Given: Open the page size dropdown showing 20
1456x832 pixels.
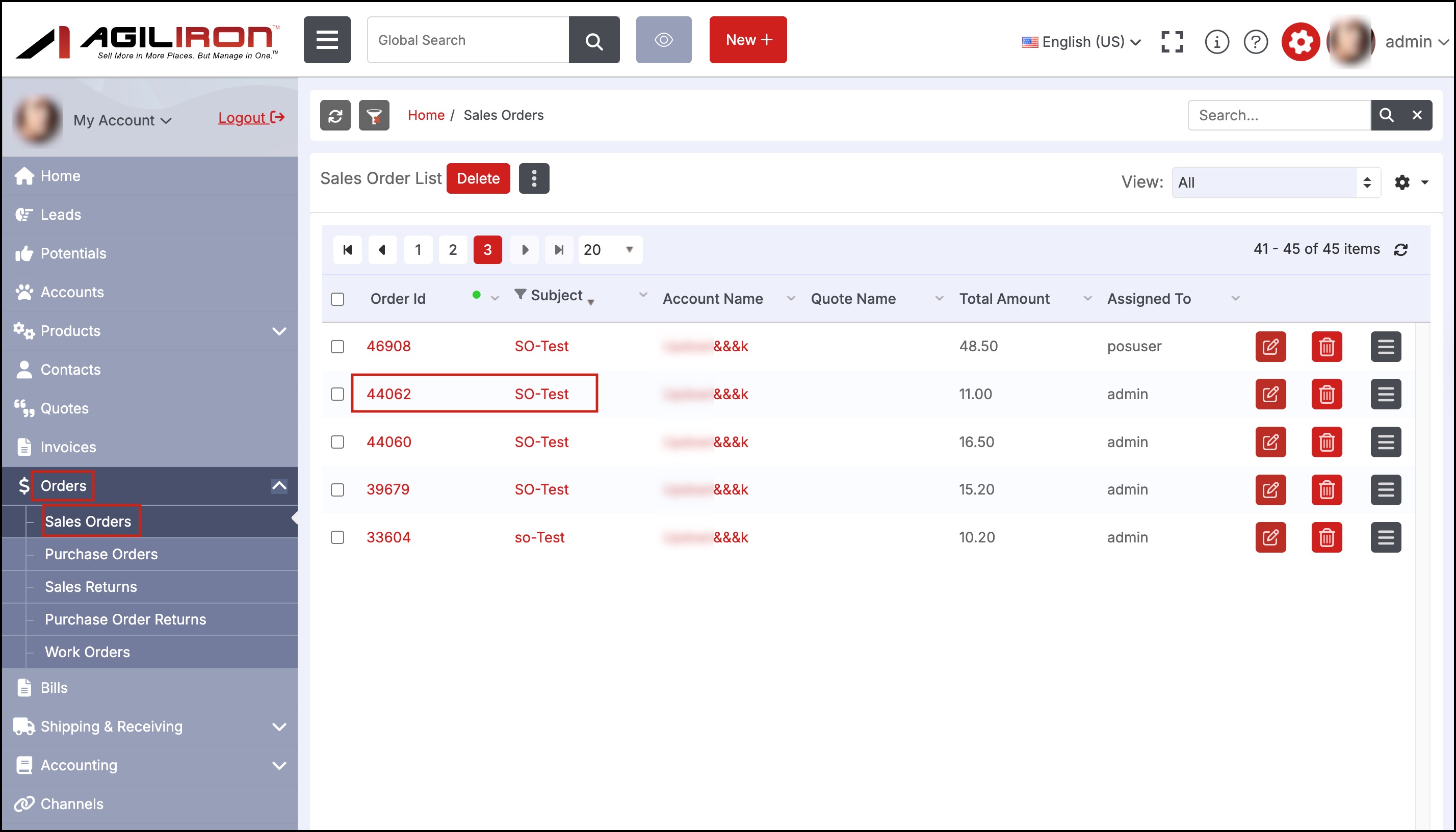Looking at the screenshot, I should coord(610,250).
